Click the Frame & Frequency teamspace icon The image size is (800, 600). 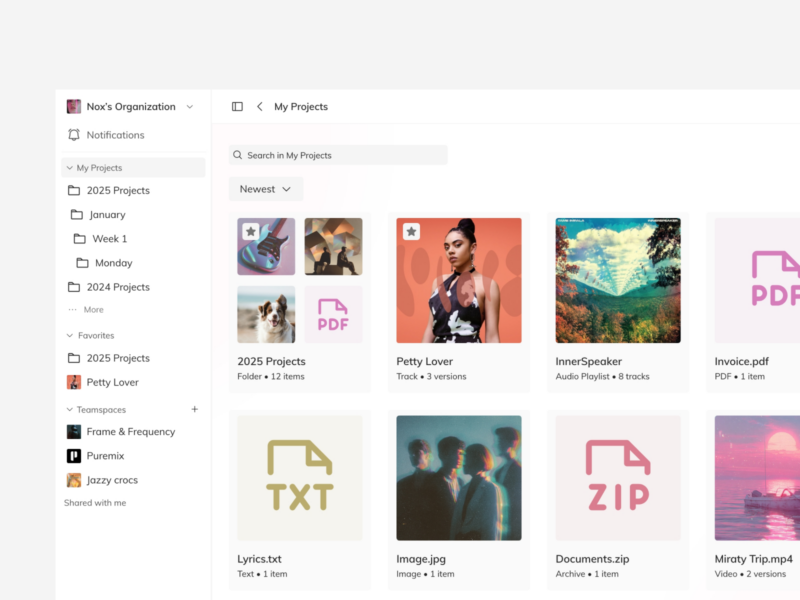(x=74, y=432)
